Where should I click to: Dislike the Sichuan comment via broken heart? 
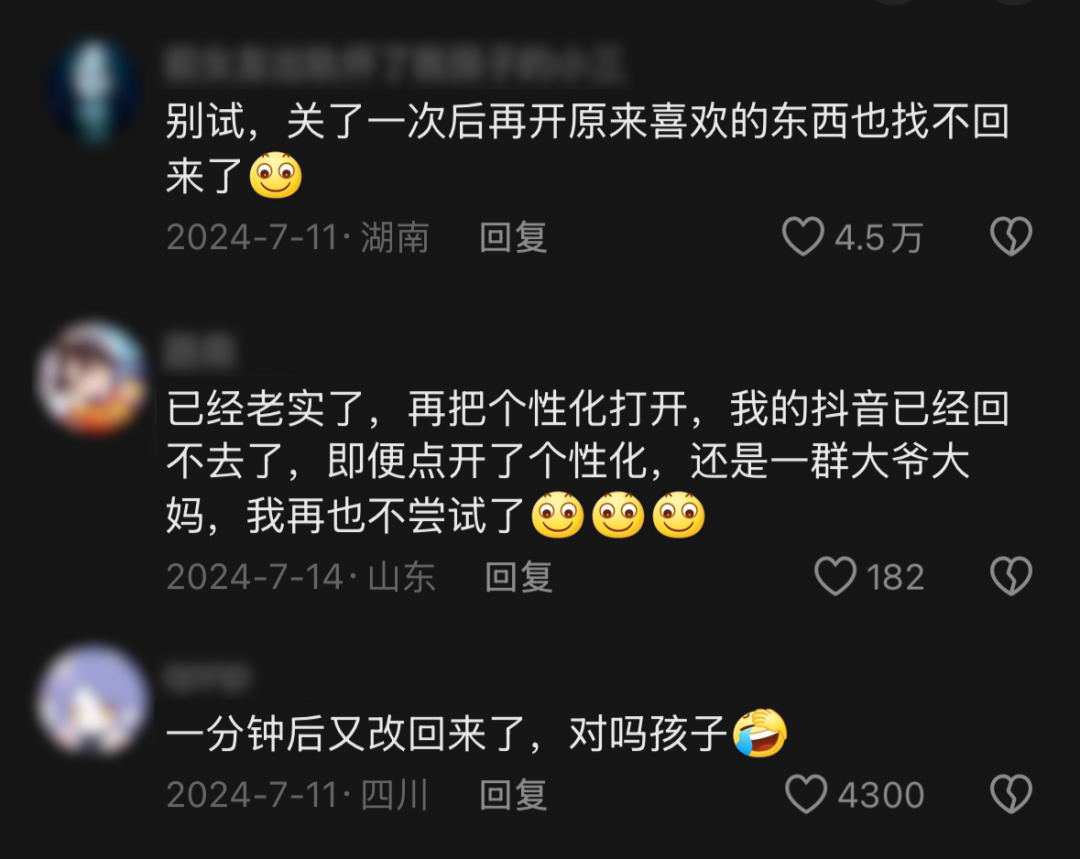click(1011, 794)
